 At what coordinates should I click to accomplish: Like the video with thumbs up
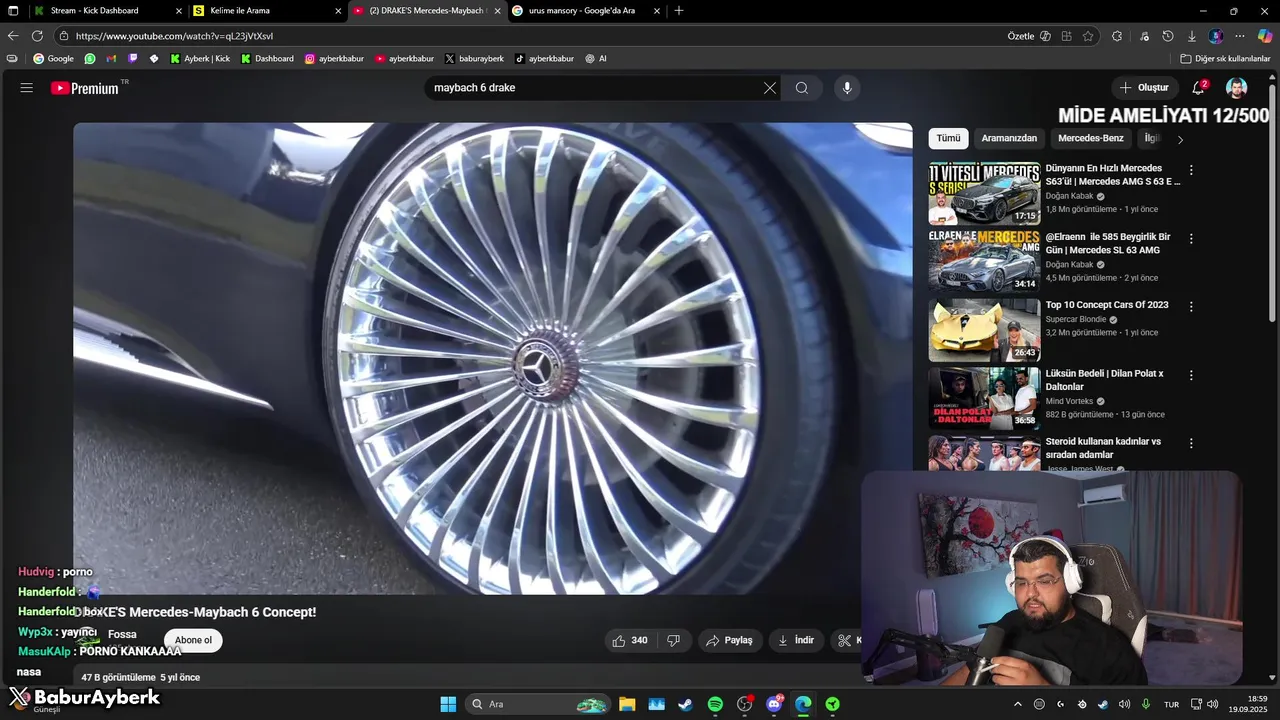(x=629, y=641)
